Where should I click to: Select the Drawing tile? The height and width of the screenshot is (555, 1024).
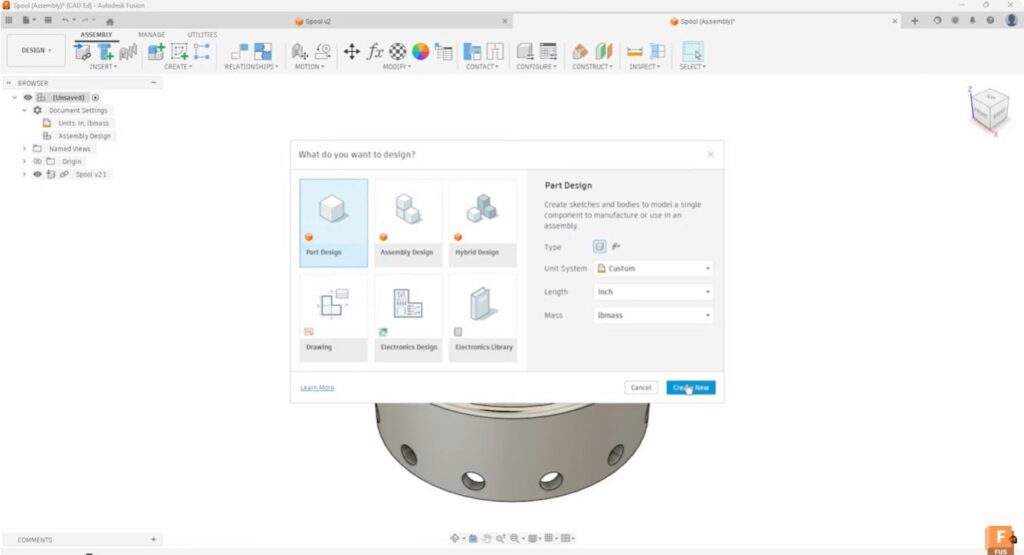(334, 318)
